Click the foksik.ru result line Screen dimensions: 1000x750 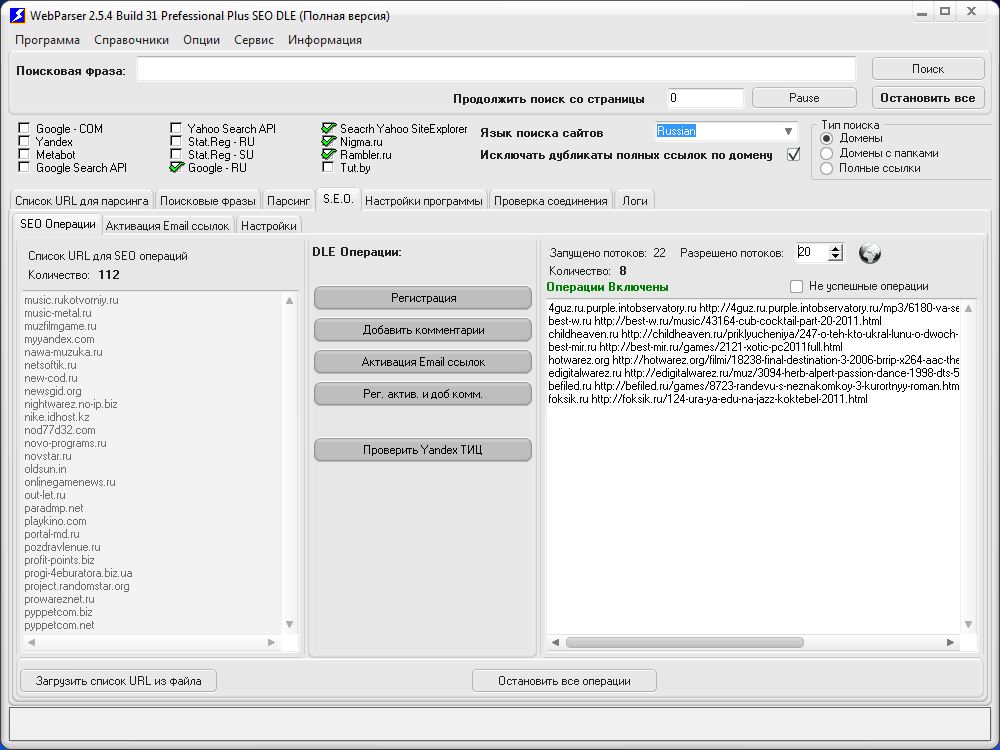(x=708, y=399)
